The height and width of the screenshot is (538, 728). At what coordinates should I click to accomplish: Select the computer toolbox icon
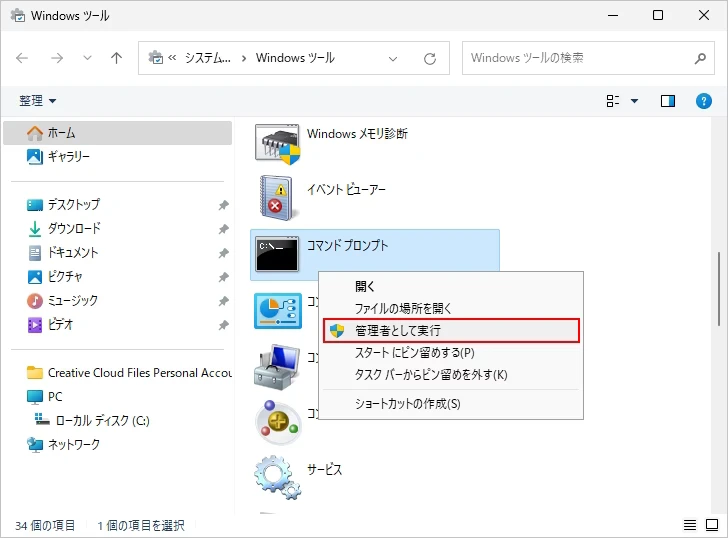(x=277, y=367)
